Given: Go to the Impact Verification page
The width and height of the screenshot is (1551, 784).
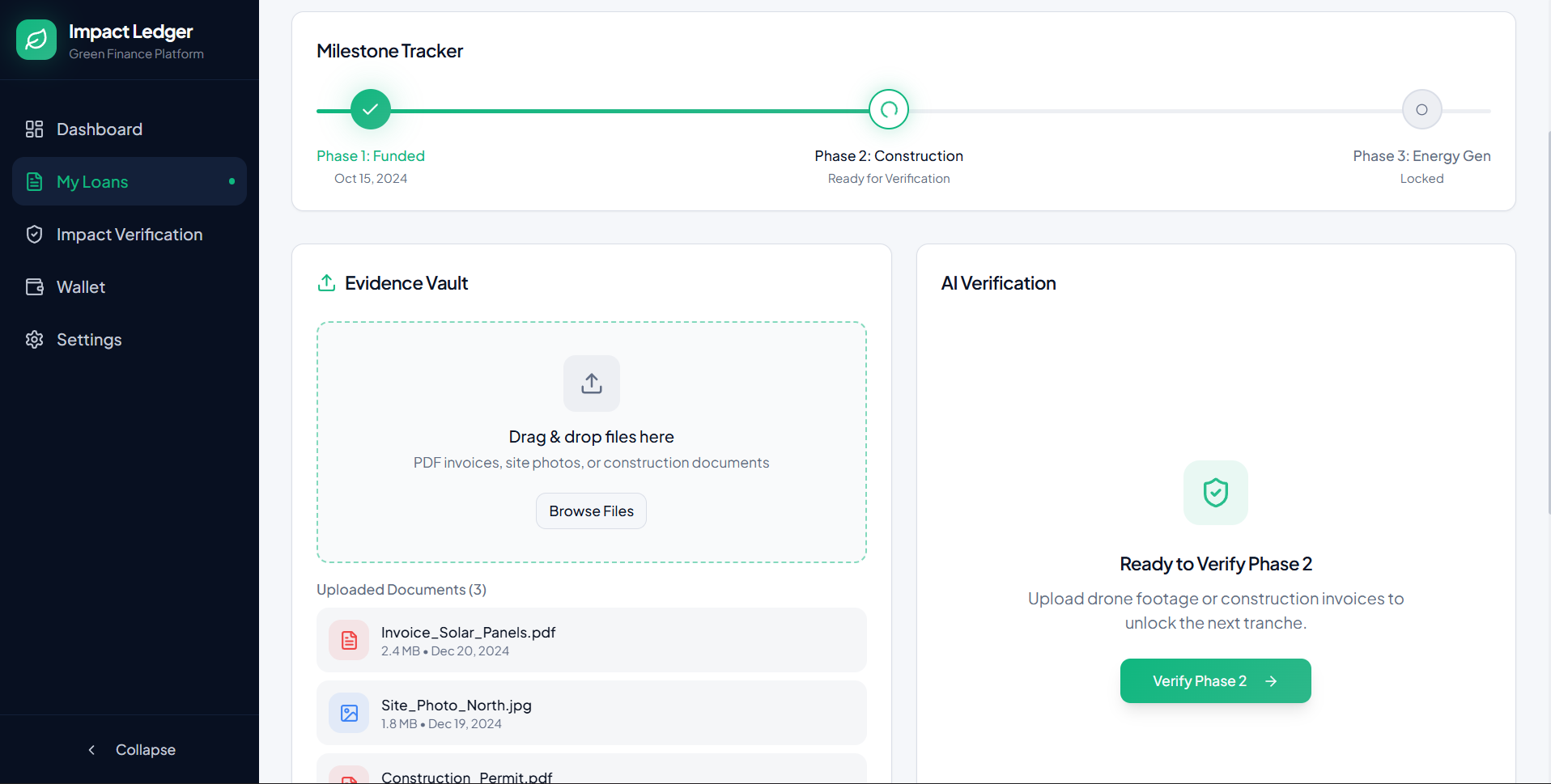Looking at the screenshot, I should pos(130,235).
